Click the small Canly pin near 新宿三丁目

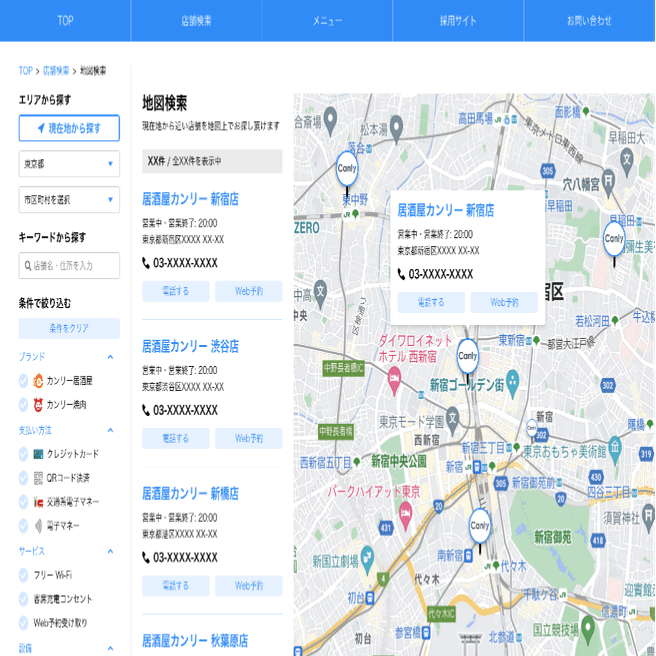tap(531, 428)
